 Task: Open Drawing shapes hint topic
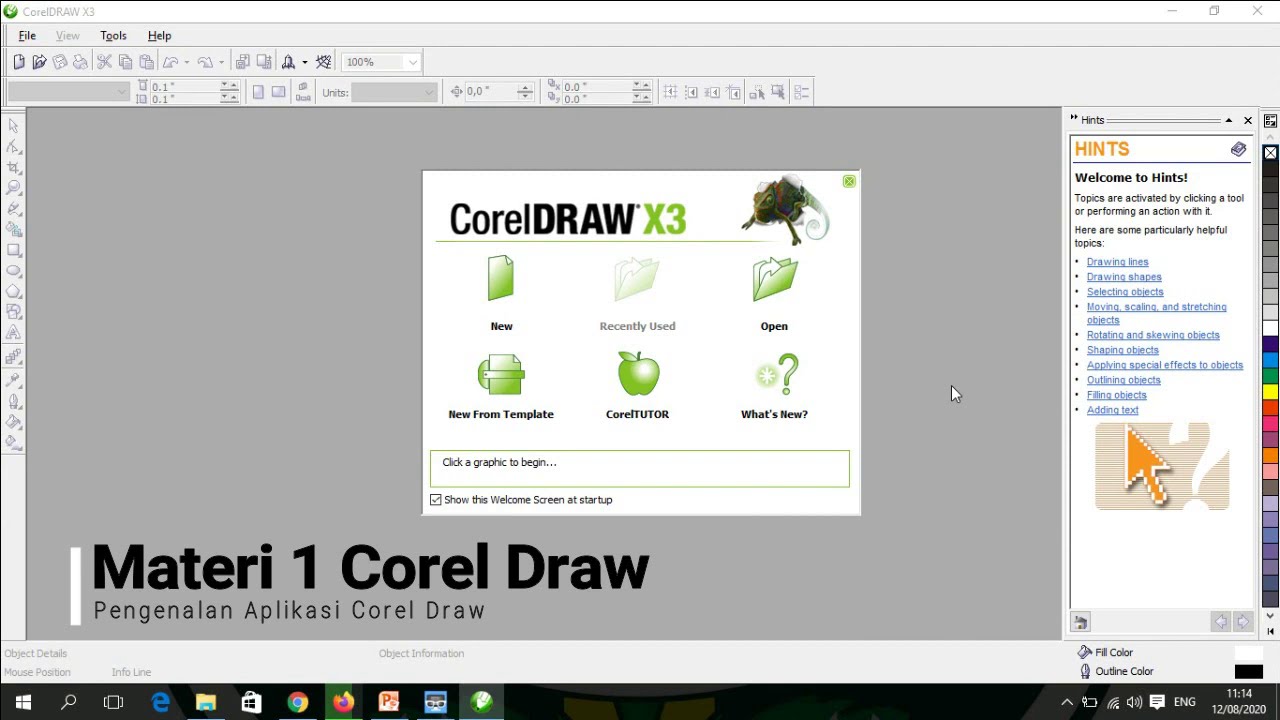1124,277
